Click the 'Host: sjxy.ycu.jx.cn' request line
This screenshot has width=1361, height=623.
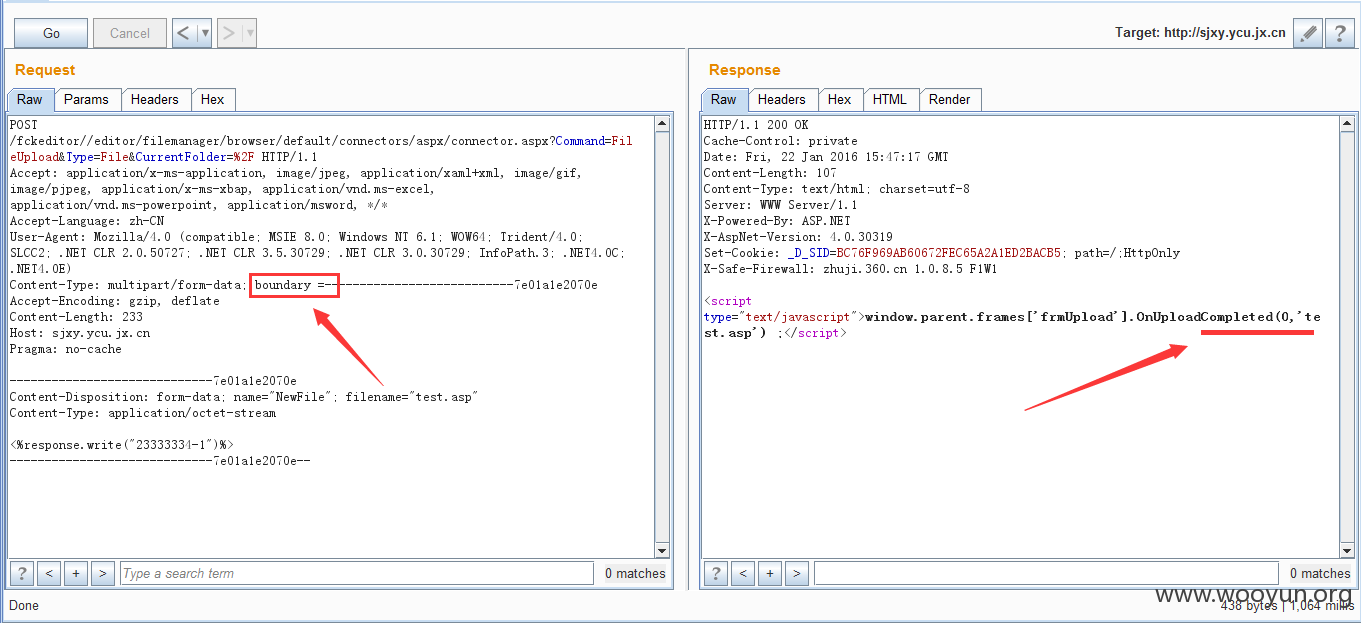click(80, 333)
